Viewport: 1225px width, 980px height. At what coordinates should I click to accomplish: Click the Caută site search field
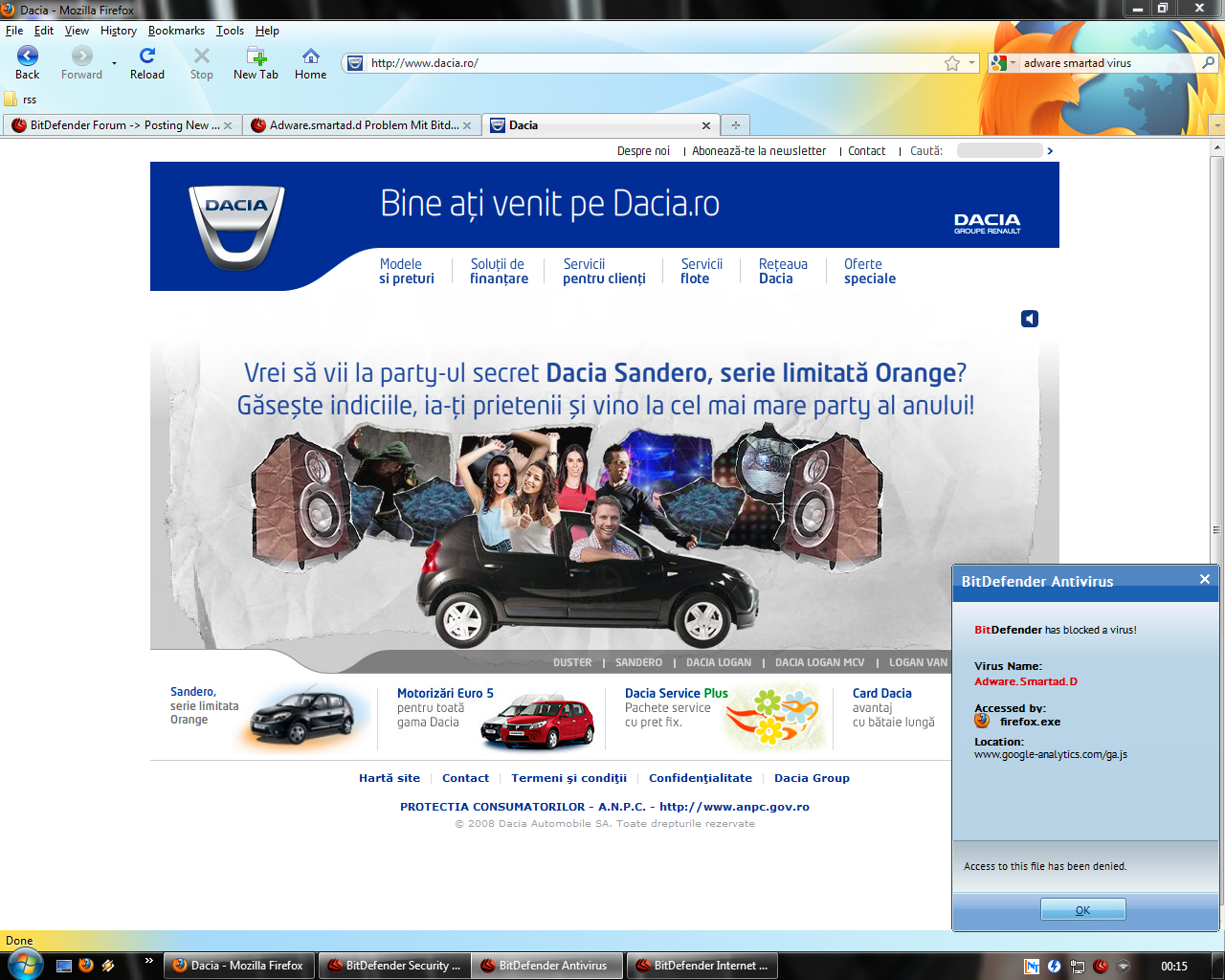[999, 150]
